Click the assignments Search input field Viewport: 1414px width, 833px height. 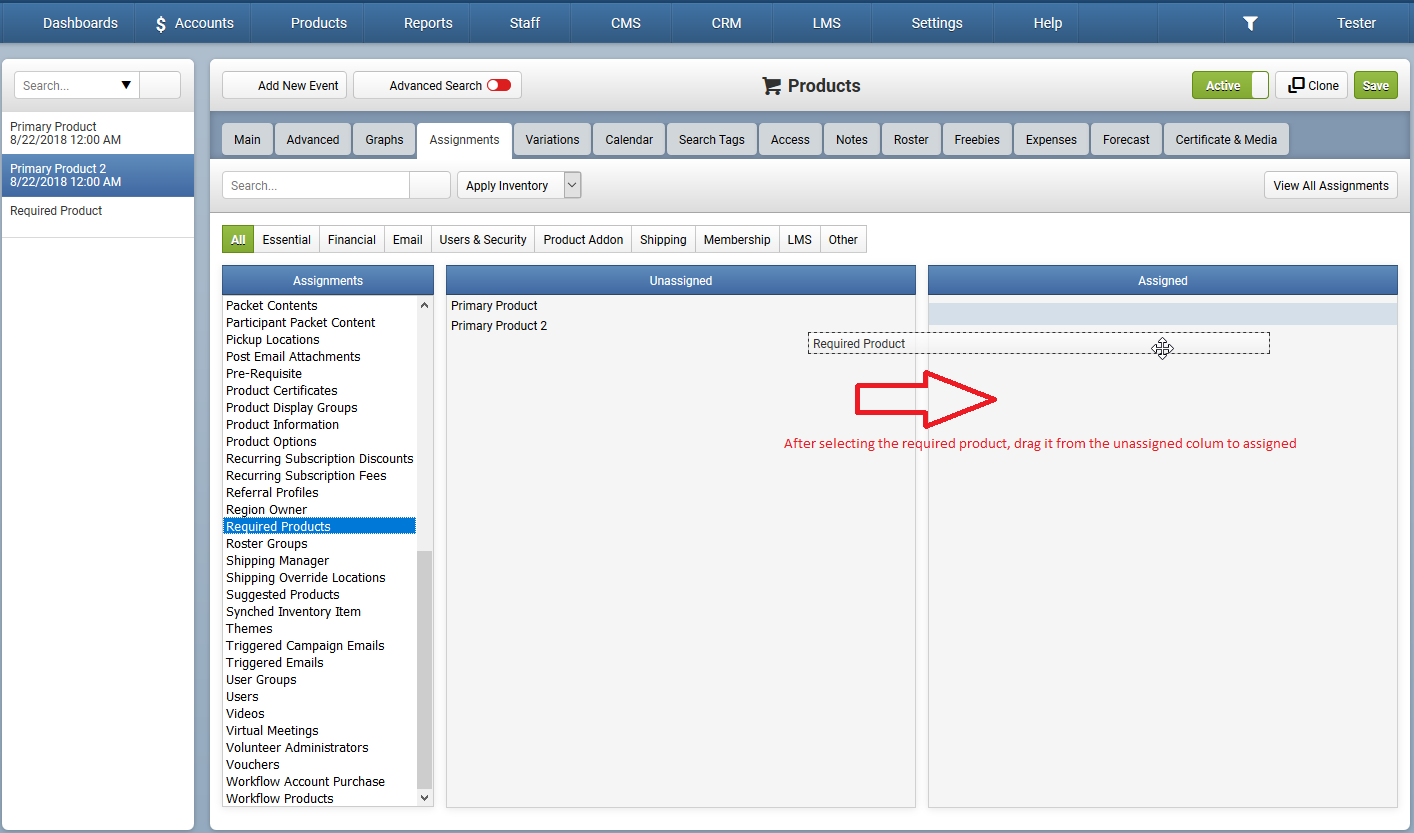coord(316,185)
